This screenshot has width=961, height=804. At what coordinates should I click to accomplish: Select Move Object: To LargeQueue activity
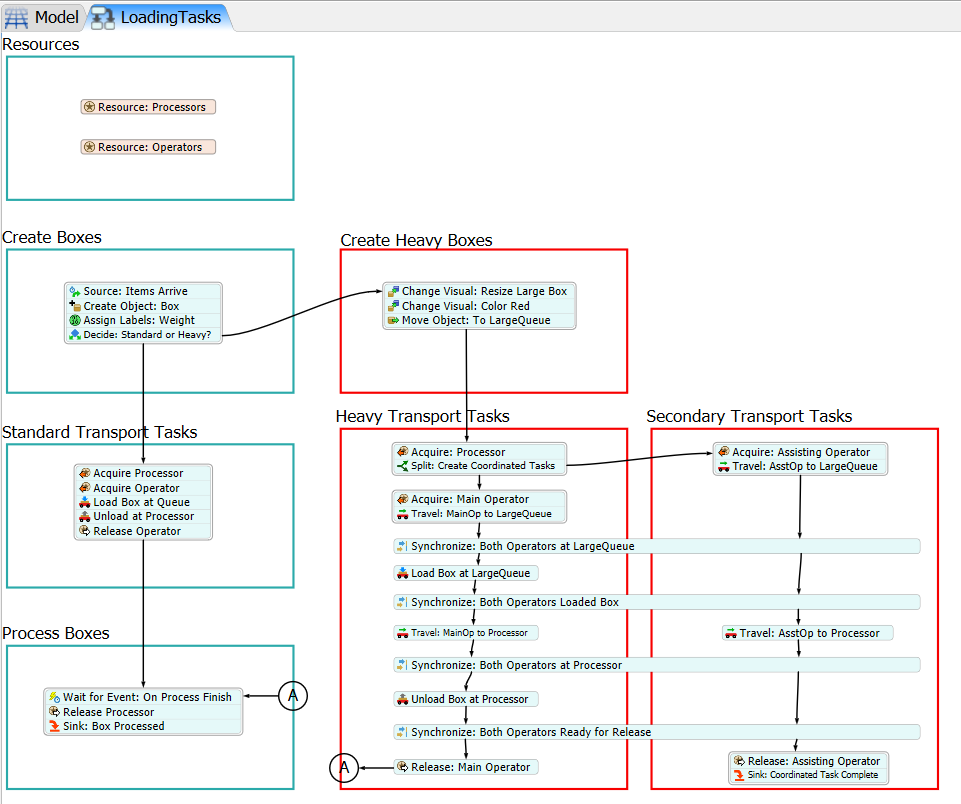click(x=479, y=320)
